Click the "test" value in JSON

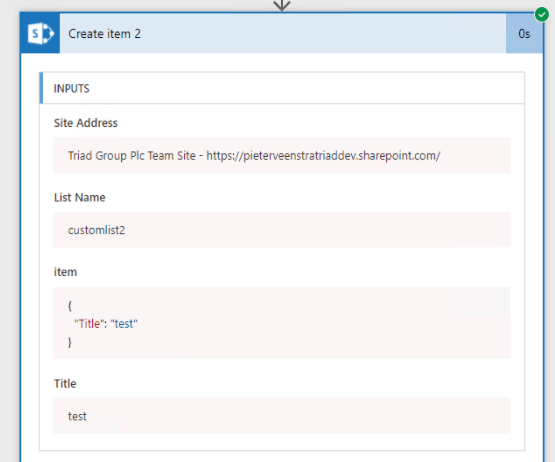(x=124, y=324)
